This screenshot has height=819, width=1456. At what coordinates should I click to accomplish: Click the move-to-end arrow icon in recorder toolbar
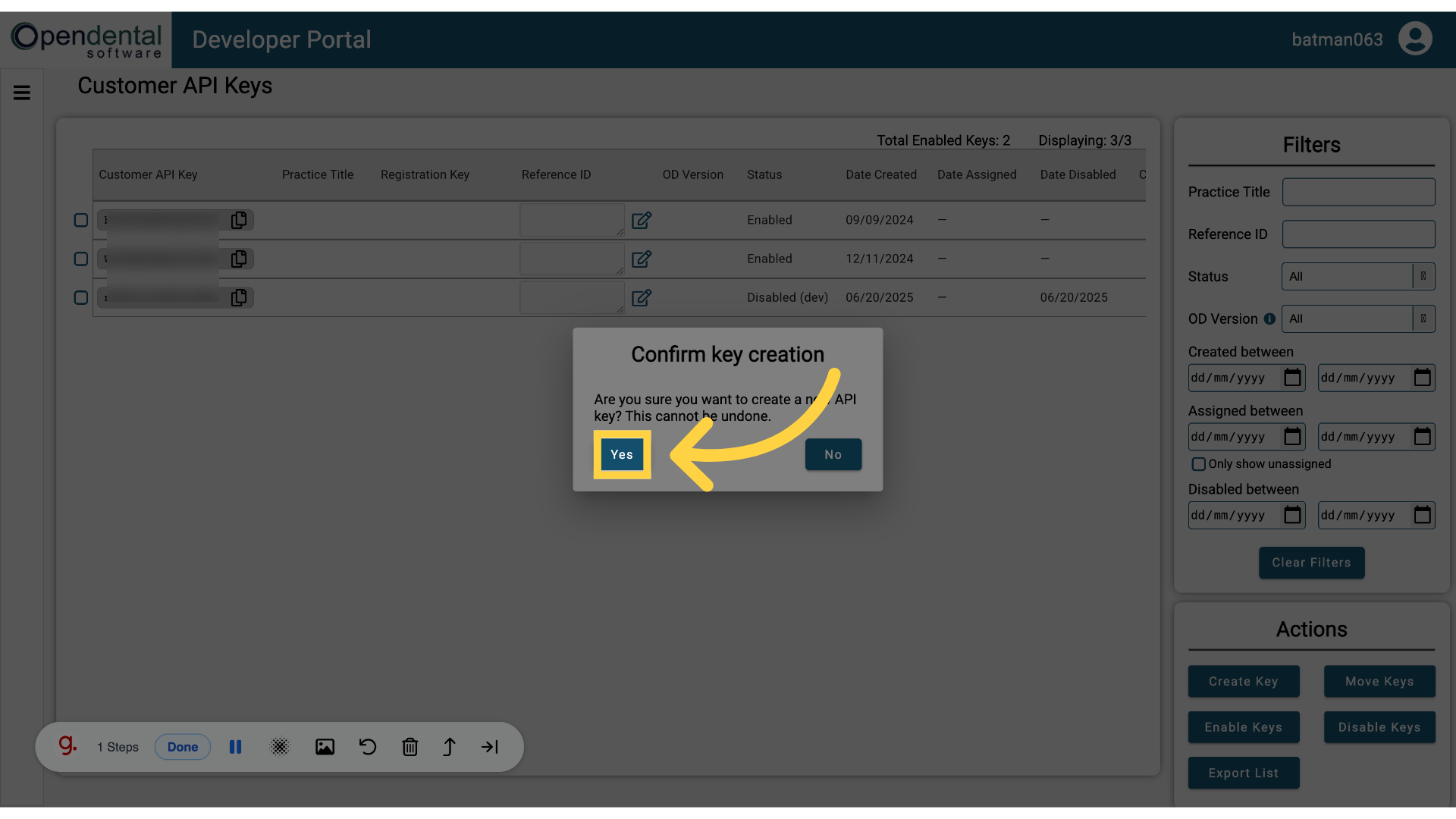490,747
